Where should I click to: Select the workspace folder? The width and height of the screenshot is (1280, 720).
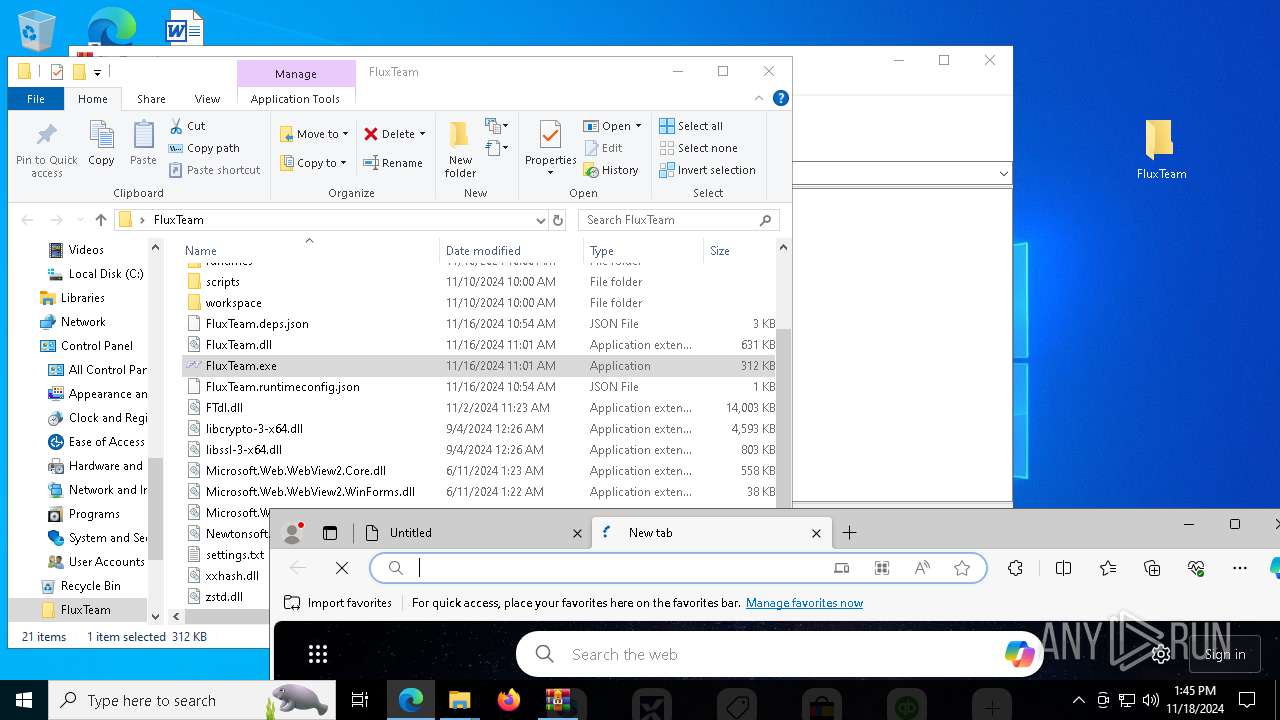click(233, 303)
